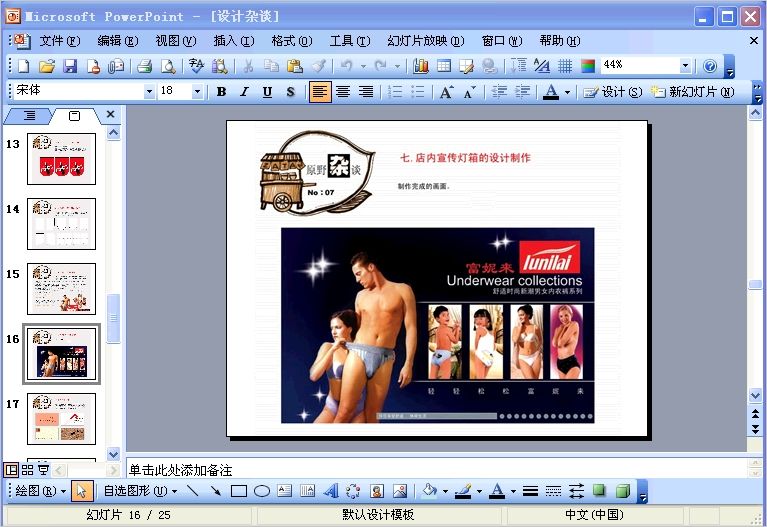Toggle bulleted list
This screenshot has width=767, height=527.
(417, 92)
